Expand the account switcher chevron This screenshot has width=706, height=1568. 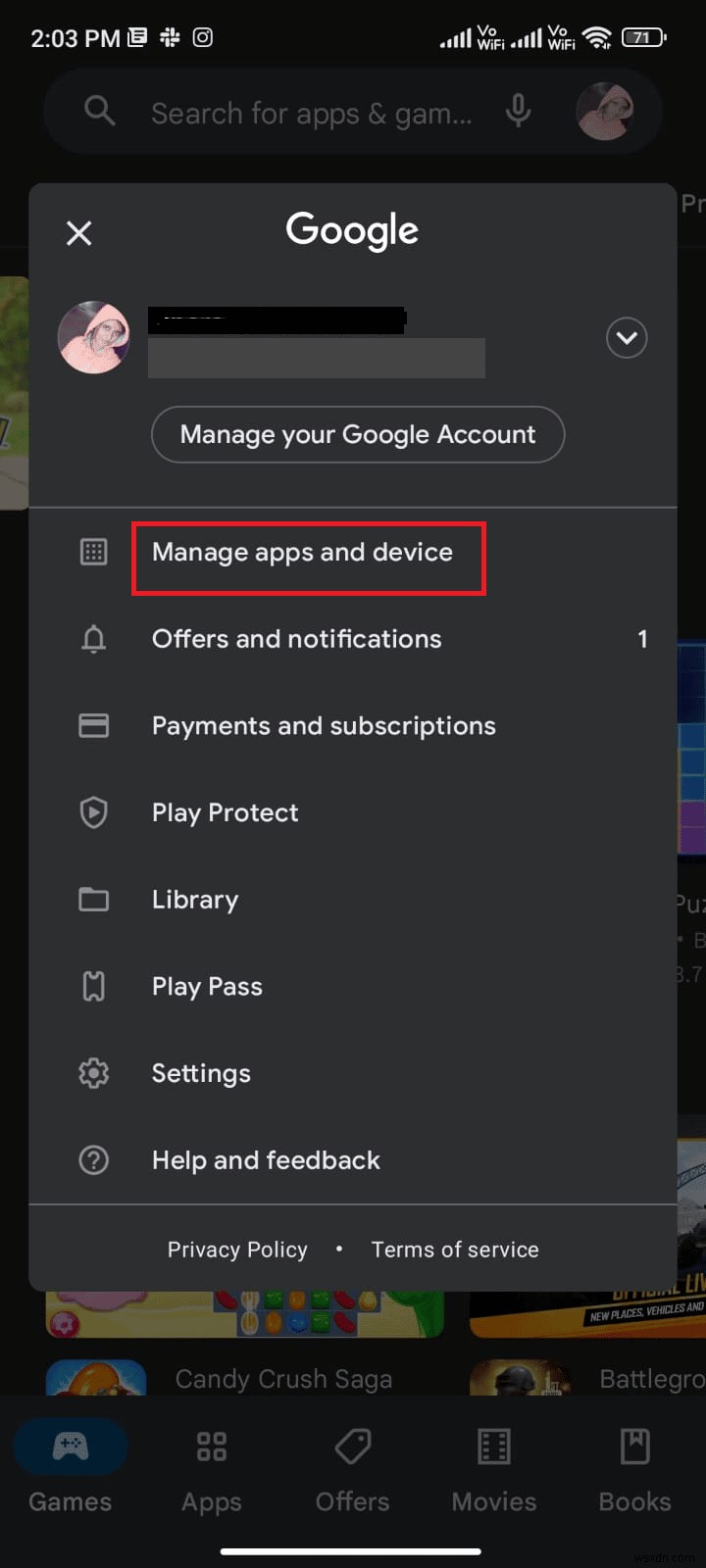click(627, 337)
